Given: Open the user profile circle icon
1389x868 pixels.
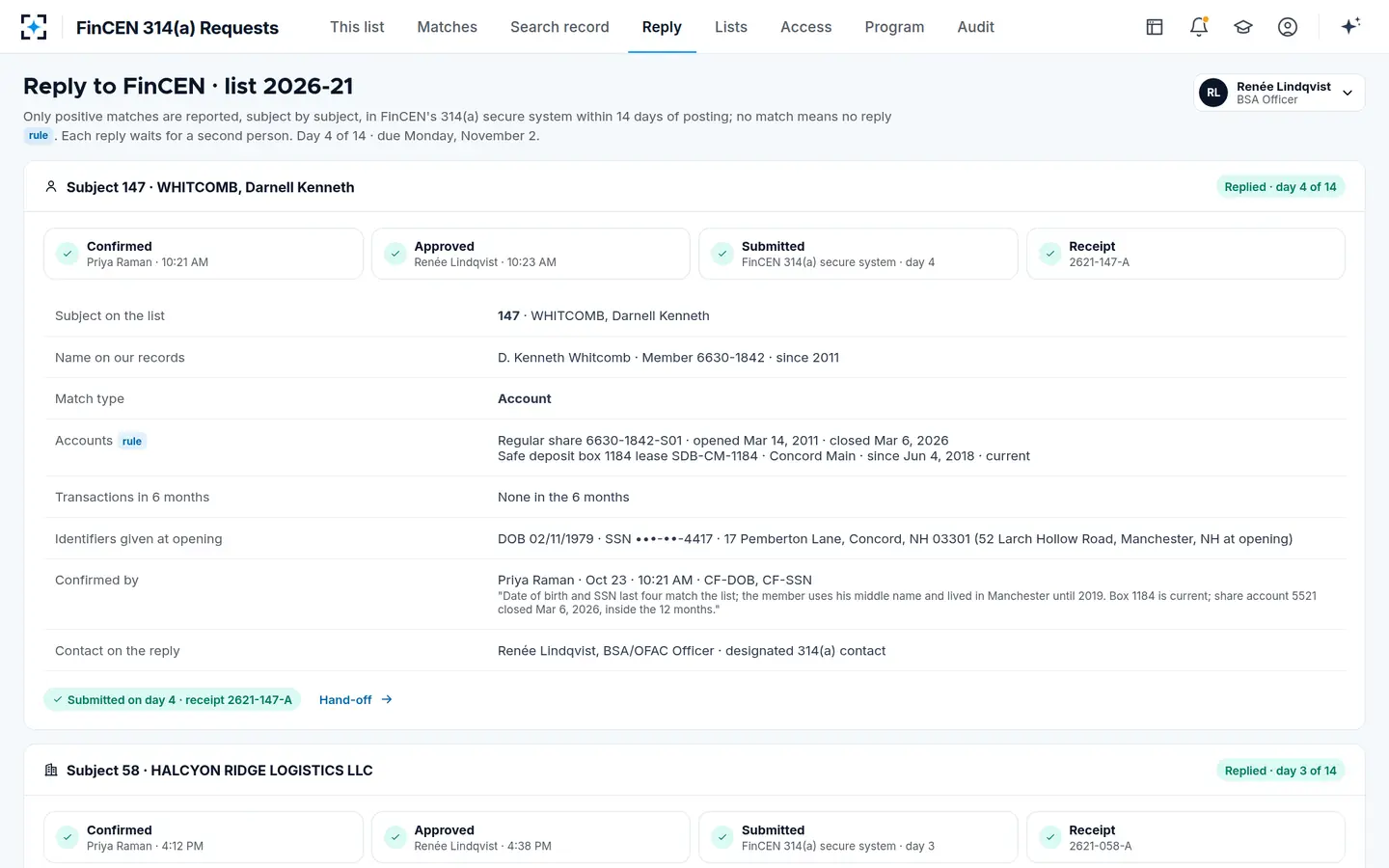Looking at the screenshot, I should [1288, 27].
